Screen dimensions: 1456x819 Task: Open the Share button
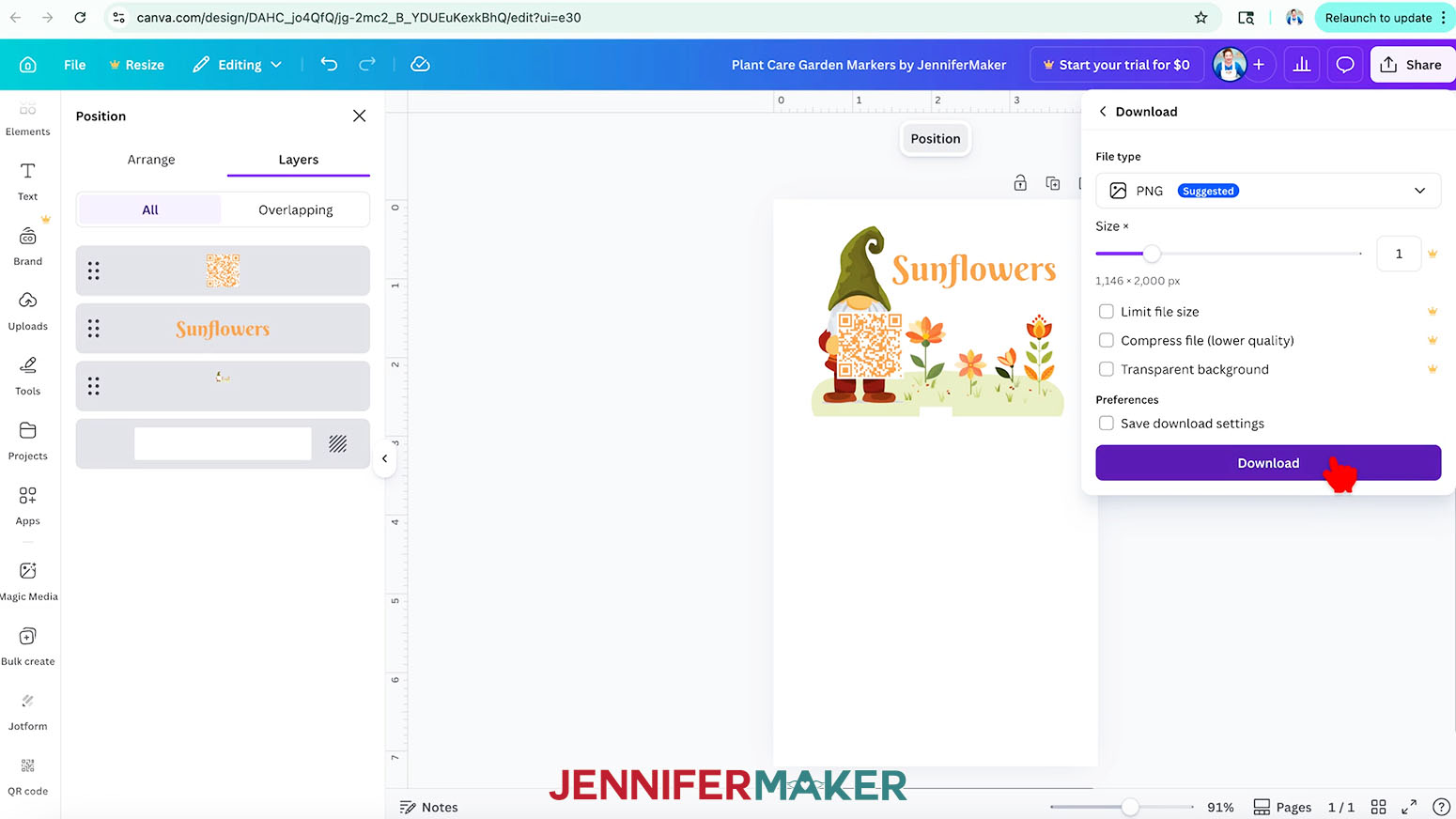[1412, 65]
